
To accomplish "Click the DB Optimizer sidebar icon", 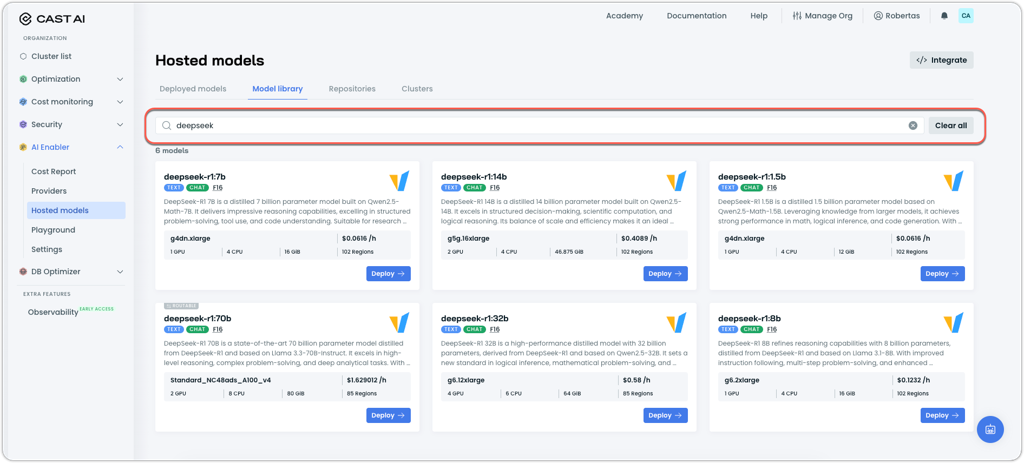I will pyautogui.click(x=24, y=271).
